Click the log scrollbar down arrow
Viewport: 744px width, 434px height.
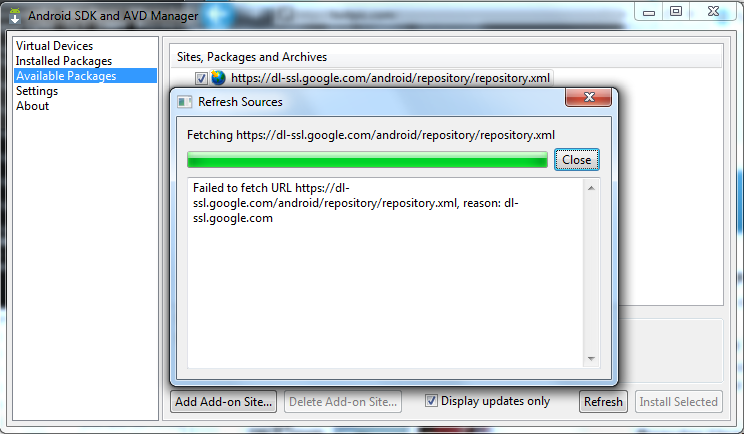click(591, 359)
